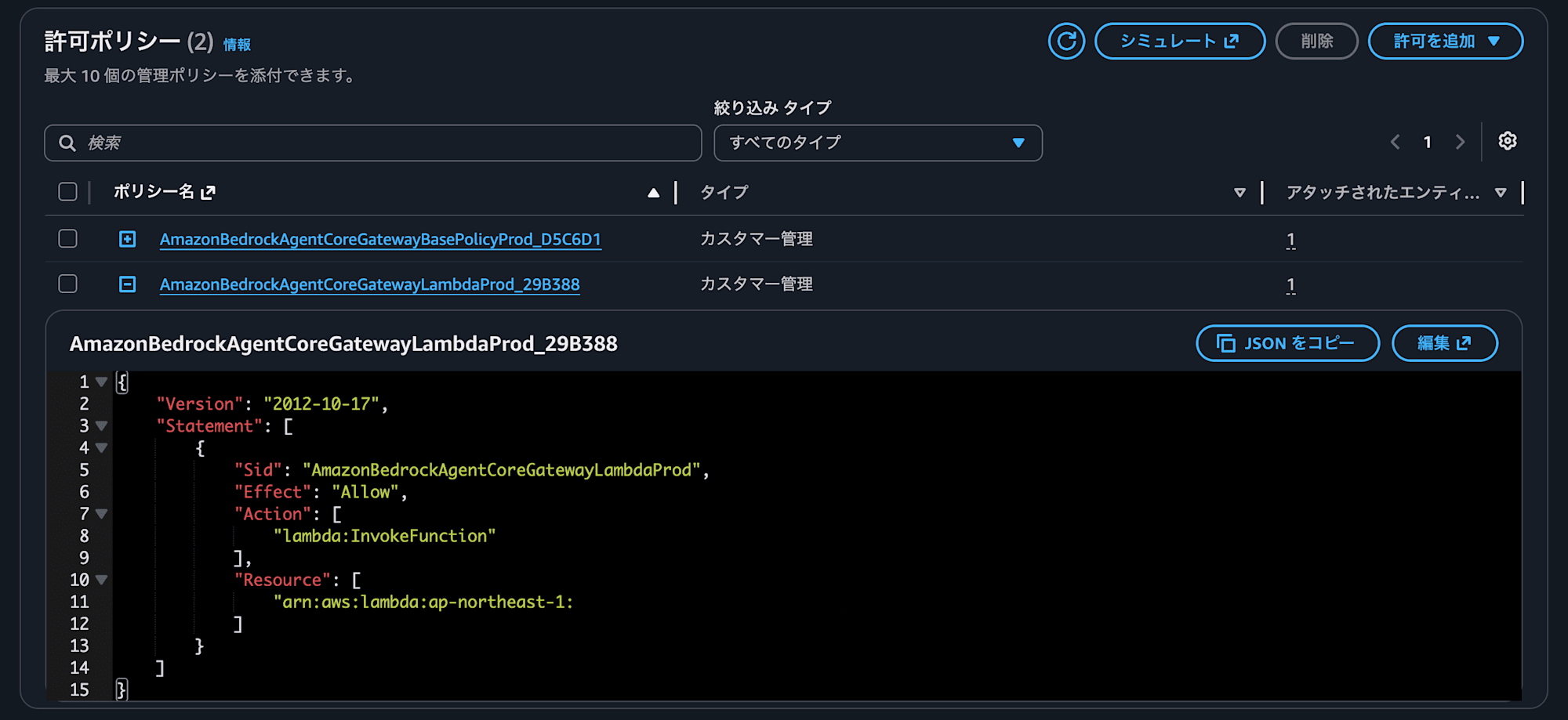Click the "arn:aws:lambda:ap-northeast-1:" resource line
The width and height of the screenshot is (1568, 720).
tap(423, 602)
